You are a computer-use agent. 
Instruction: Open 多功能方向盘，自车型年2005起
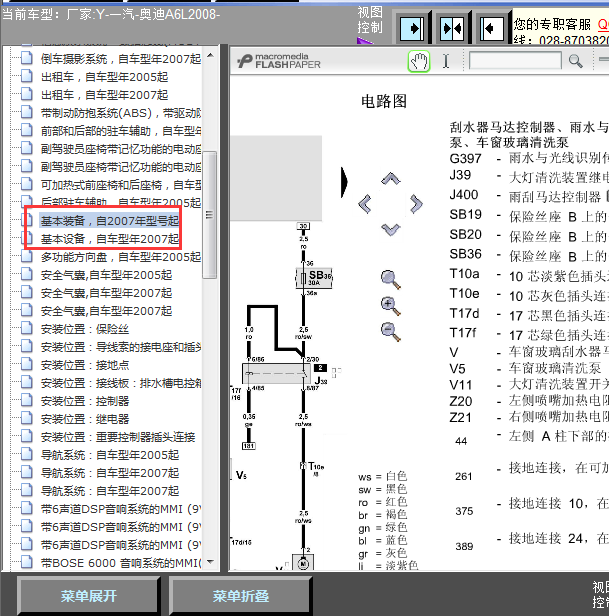coord(121,257)
